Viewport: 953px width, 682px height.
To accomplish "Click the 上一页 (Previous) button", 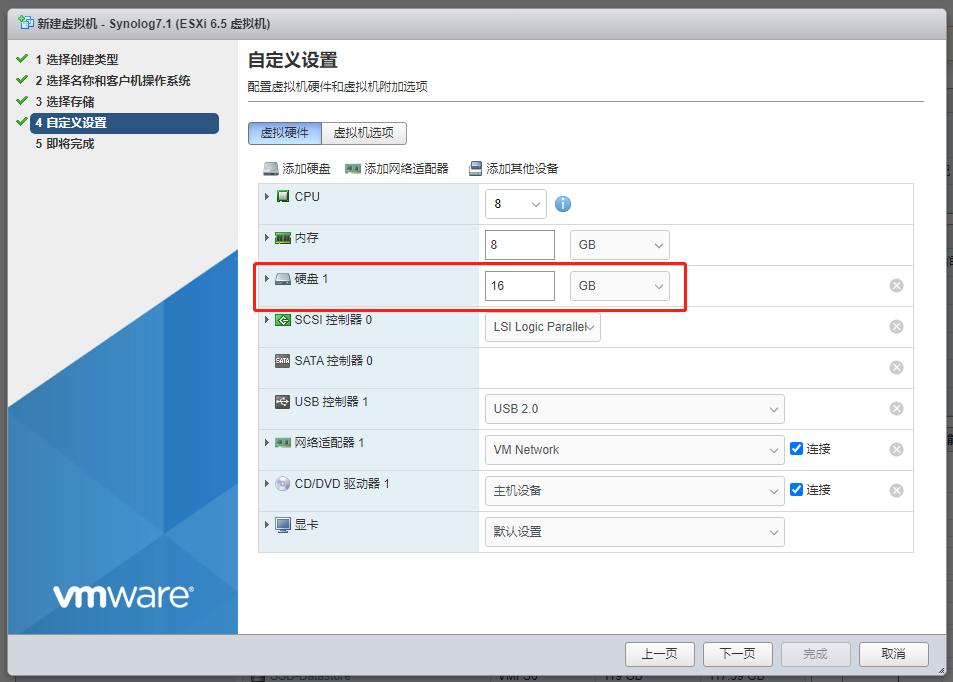I will click(x=659, y=654).
